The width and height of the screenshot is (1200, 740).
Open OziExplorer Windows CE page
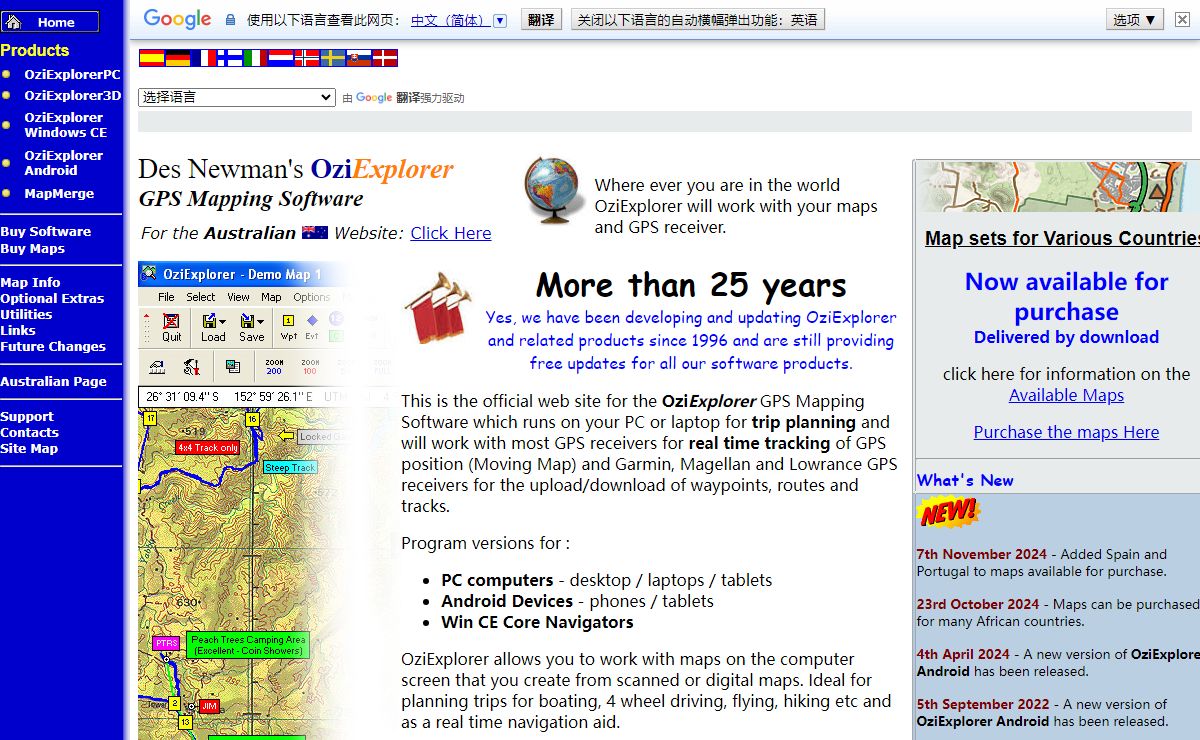click(65, 125)
